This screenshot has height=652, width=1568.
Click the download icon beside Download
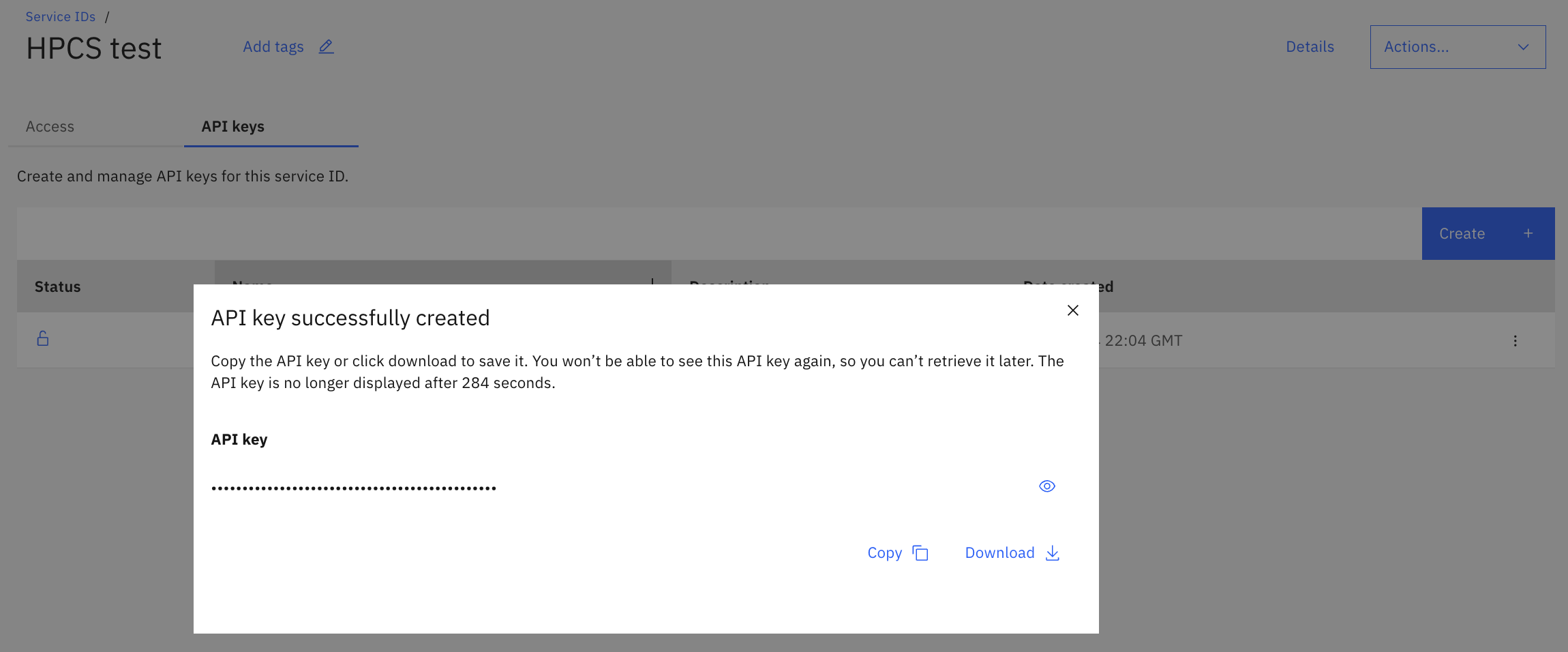(1053, 554)
